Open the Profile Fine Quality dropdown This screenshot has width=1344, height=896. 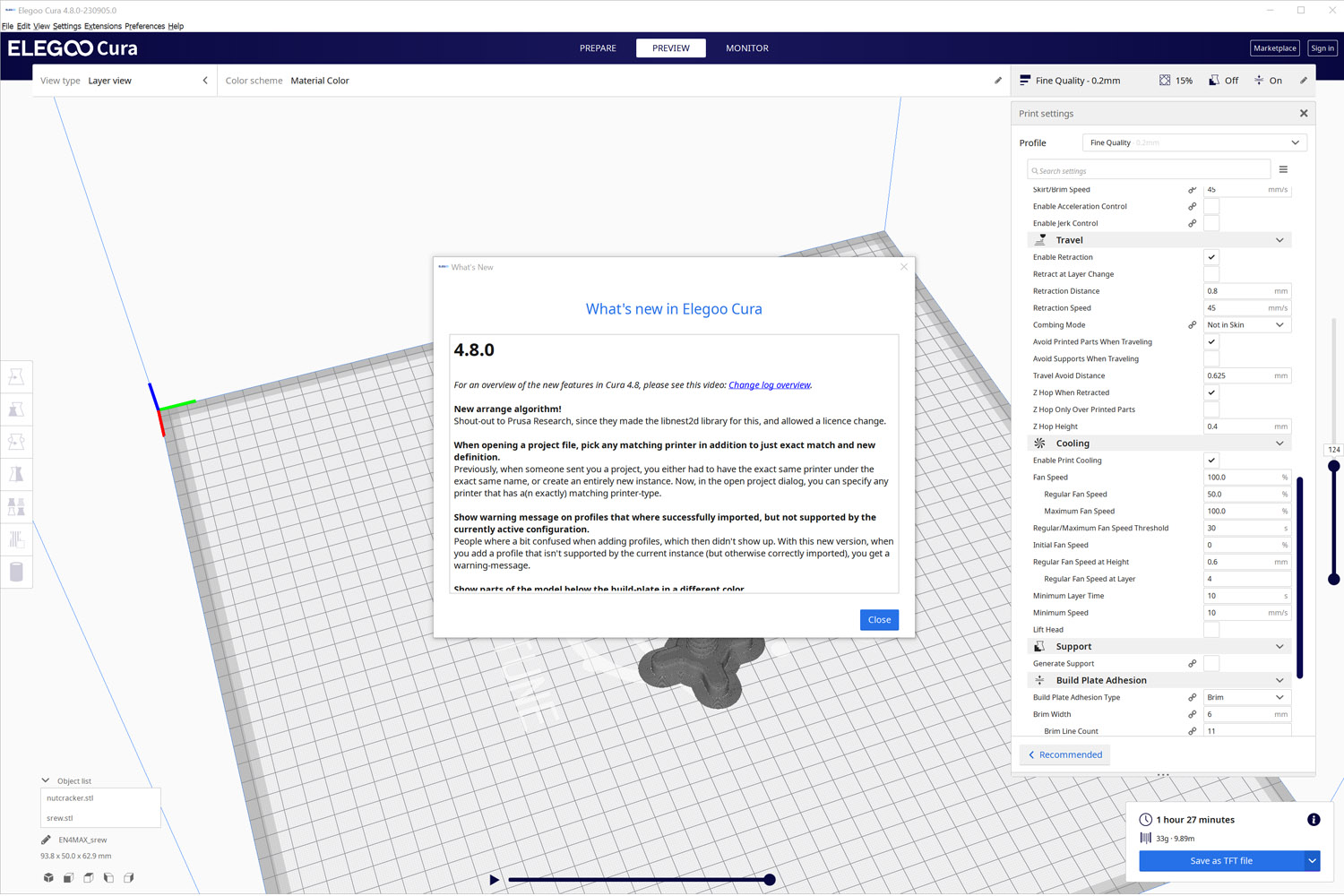1194,142
